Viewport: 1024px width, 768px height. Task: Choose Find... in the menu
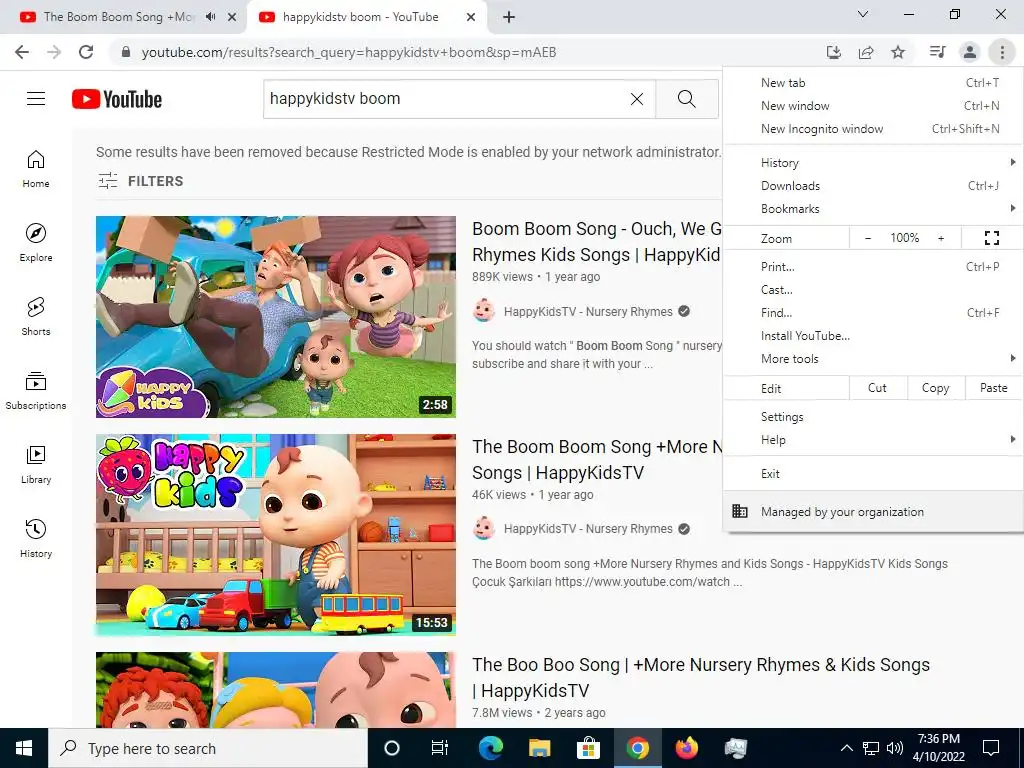coord(873,313)
